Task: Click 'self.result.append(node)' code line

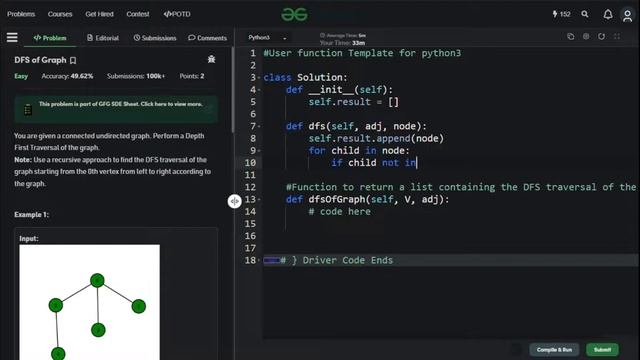Action: [376, 138]
